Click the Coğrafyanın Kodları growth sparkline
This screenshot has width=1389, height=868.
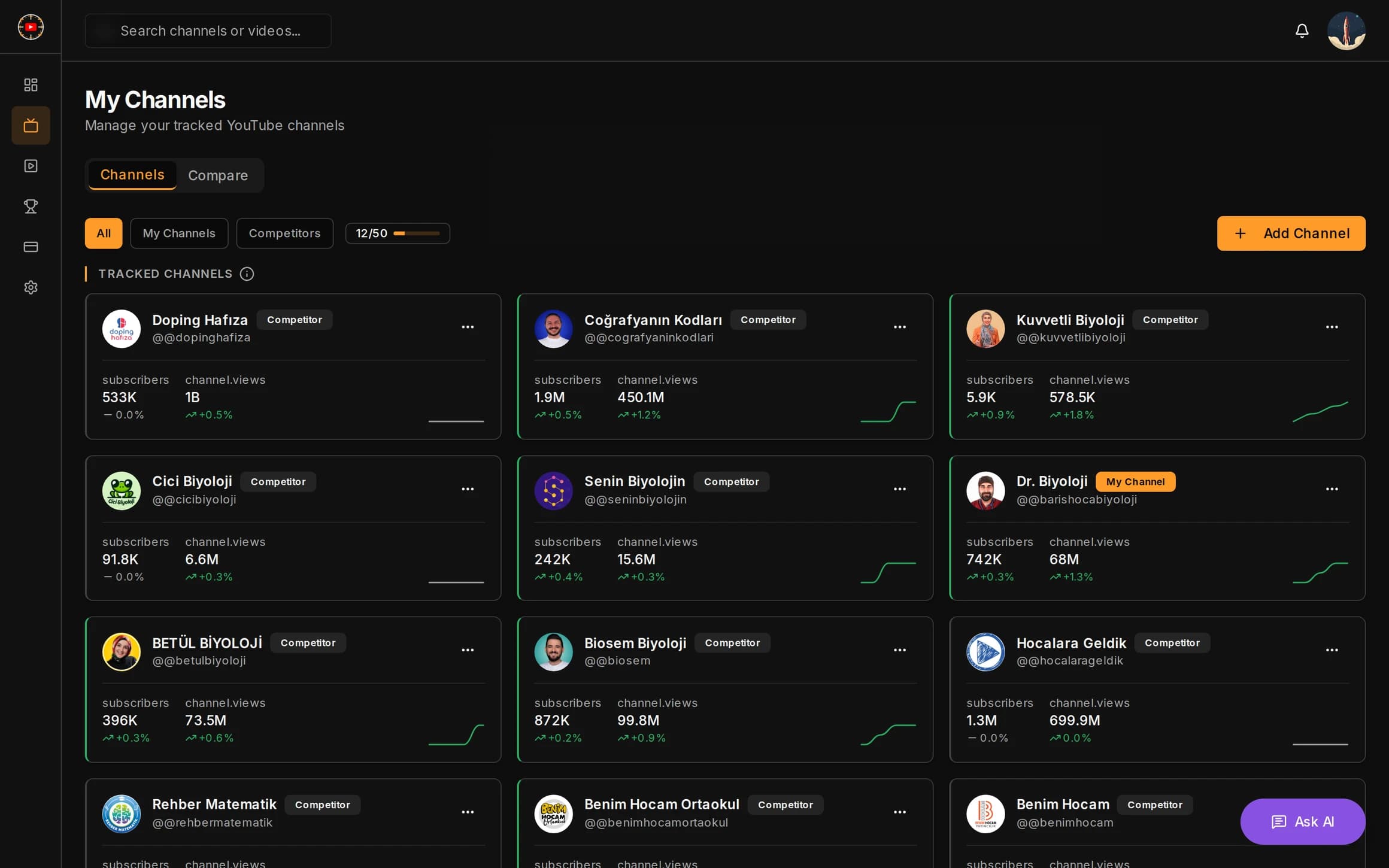coord(888,412)
